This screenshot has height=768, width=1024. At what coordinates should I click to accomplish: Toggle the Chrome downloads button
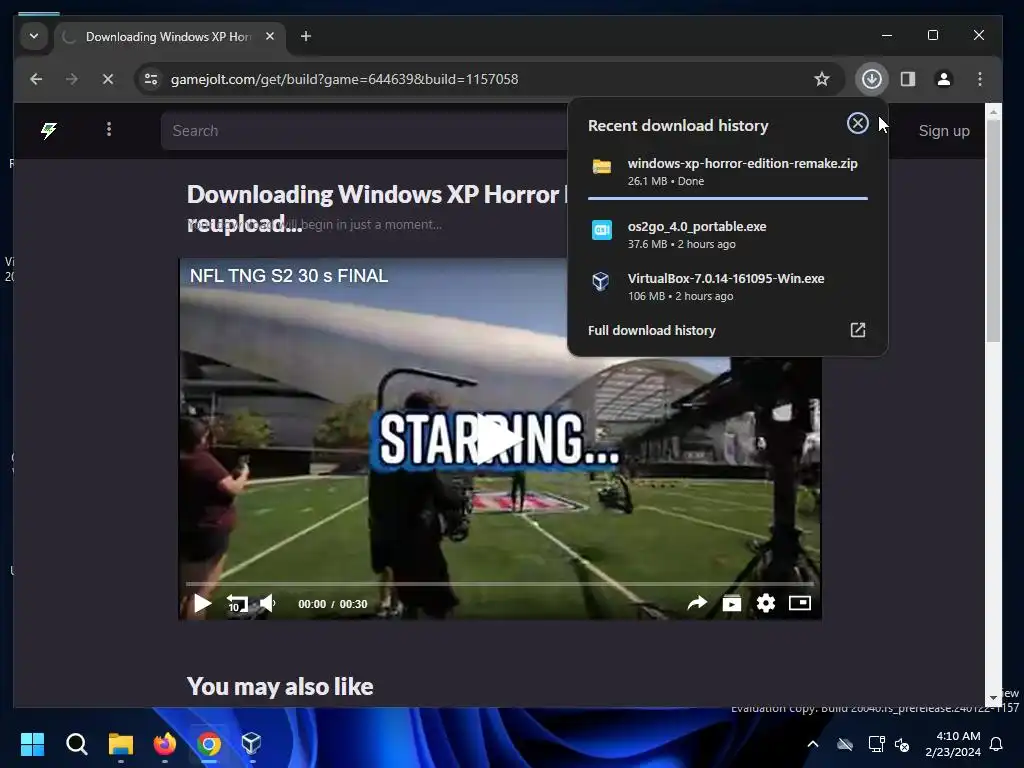pyautogui.click(x=871, y=79)
